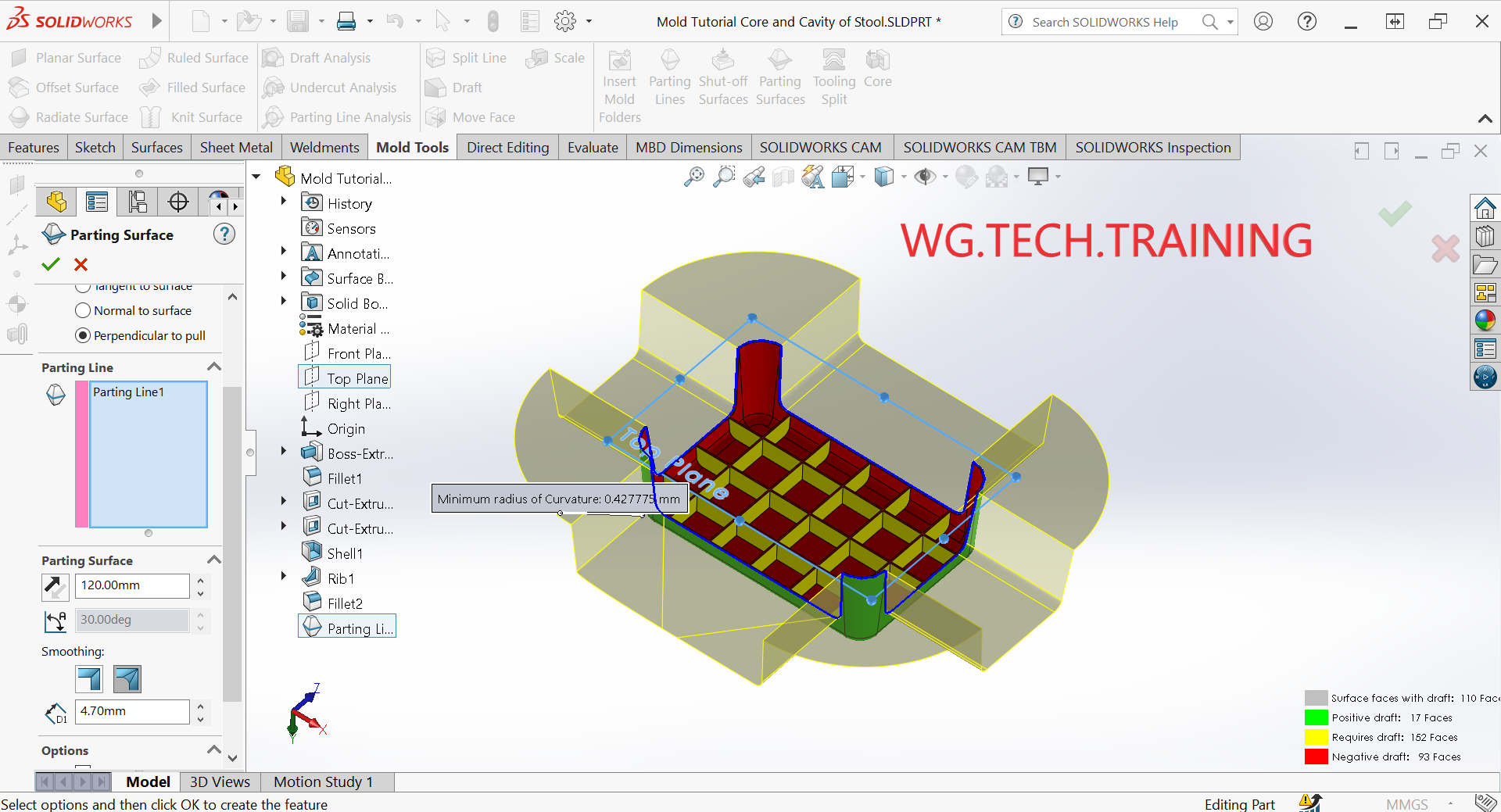Collapse the Options section
Screen dimensions: 1501x812
[x=214, y=749]
